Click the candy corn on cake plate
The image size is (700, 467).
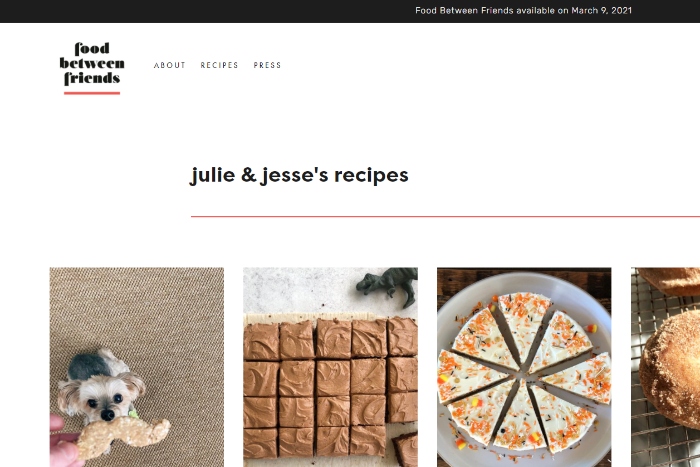coord(592,329)
